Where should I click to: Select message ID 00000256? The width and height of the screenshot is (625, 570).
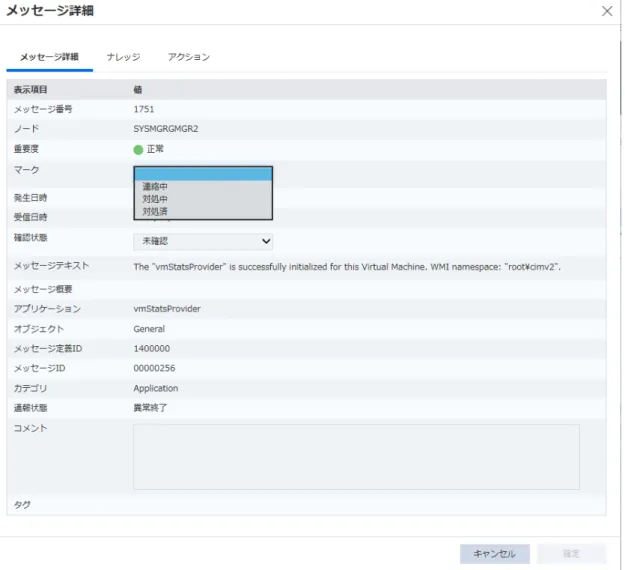pyautogui.click(x=154, y=368)
